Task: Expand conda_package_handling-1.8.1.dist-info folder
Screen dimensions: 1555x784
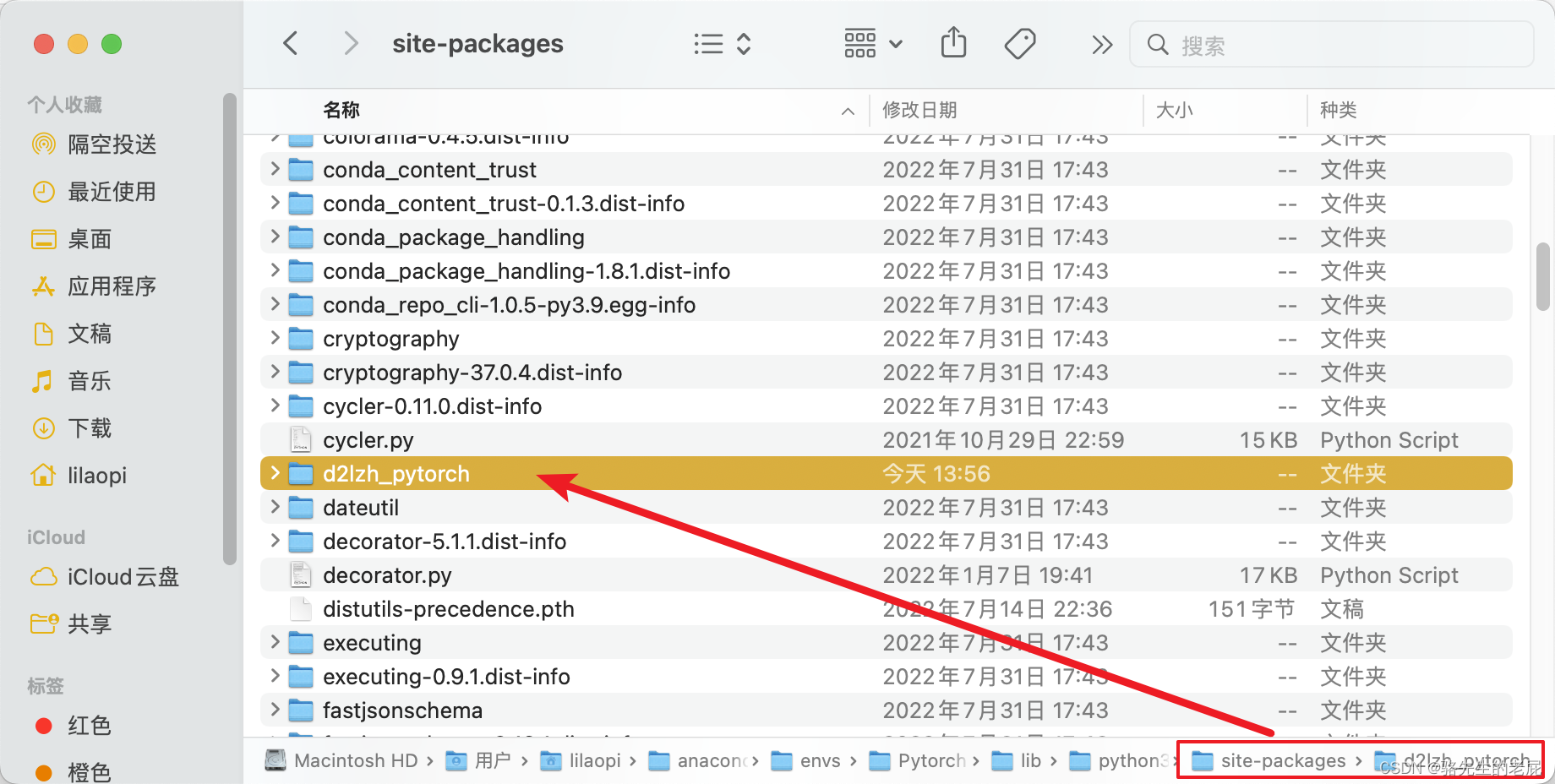Action: [275, 270]
